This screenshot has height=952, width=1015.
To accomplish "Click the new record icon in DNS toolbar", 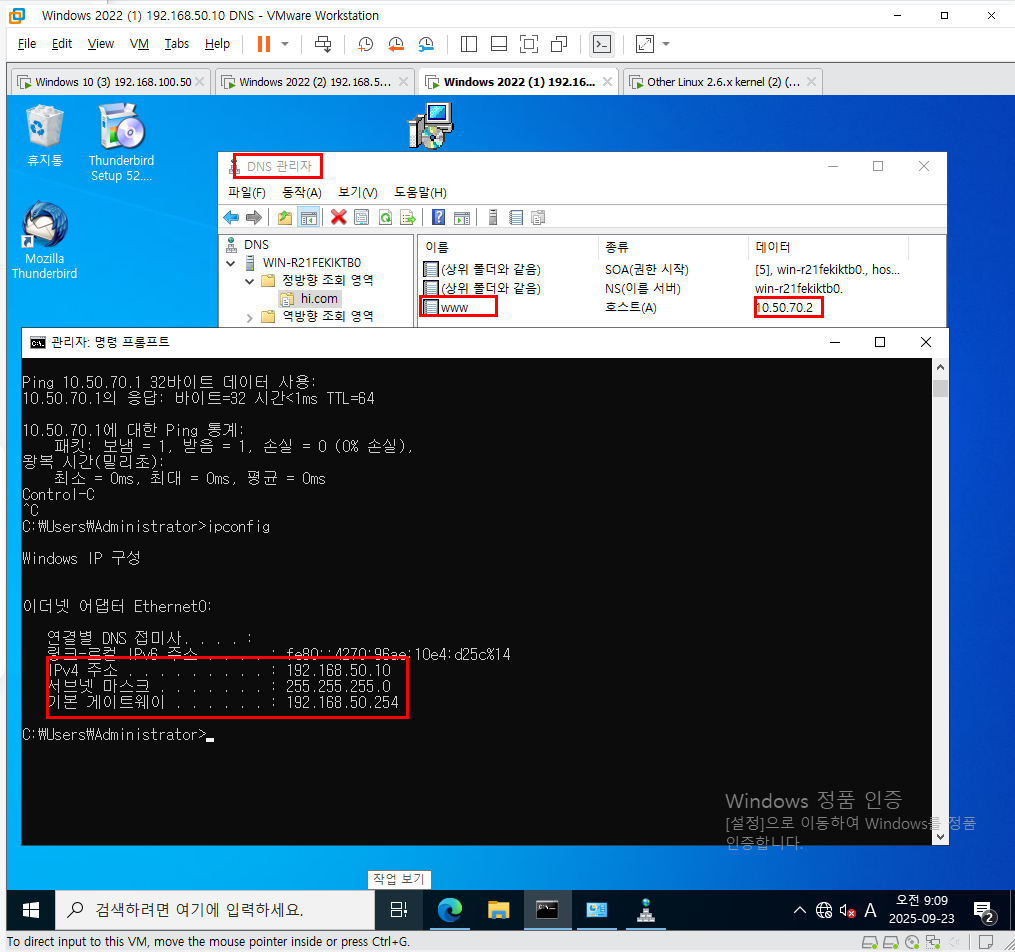I will pyautogui.click(x=516, y=217).
